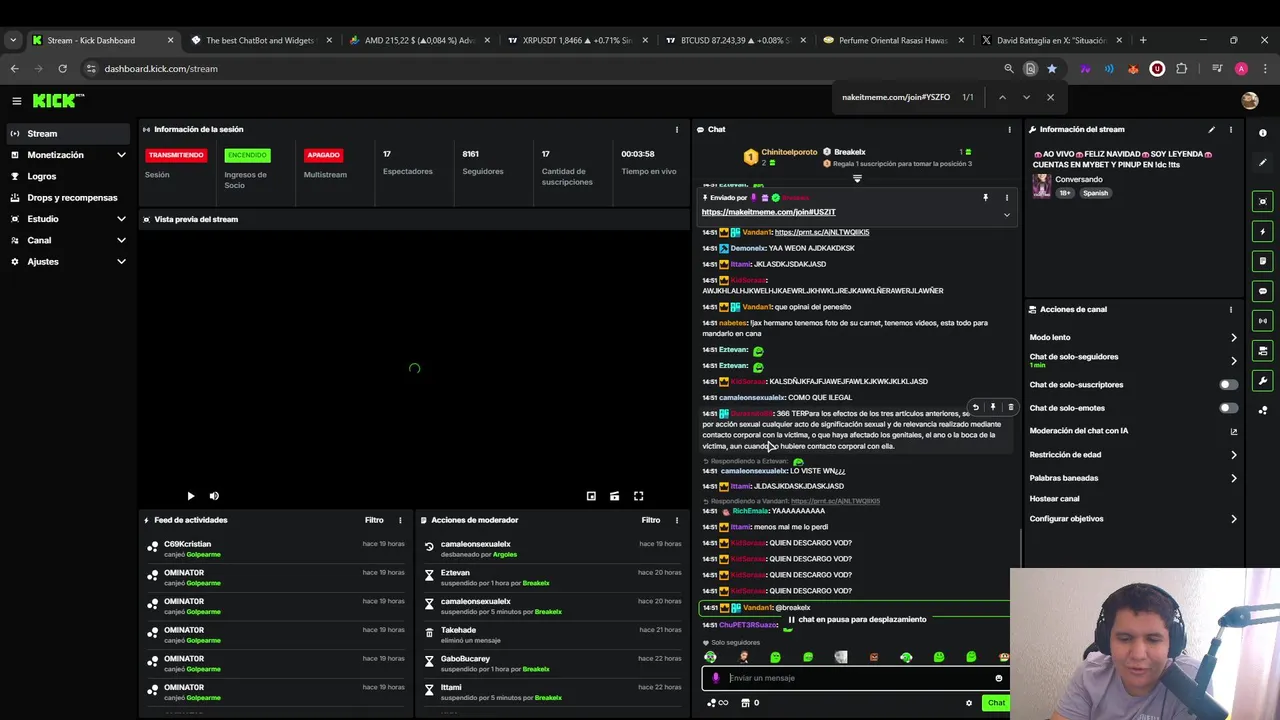Click the green Chat send button
This screenshot has height=720, width=1280.
pos(996,703)
